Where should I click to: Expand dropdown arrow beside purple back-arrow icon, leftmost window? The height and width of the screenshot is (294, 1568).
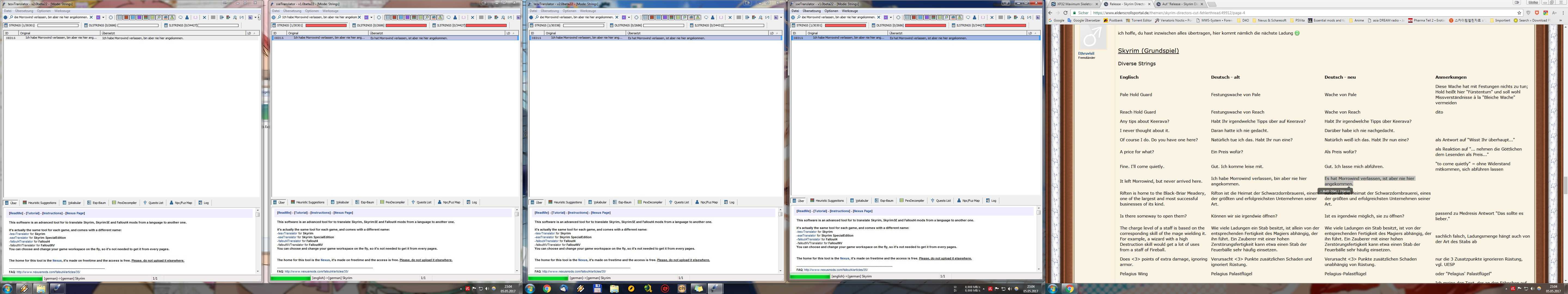[103, 17]
